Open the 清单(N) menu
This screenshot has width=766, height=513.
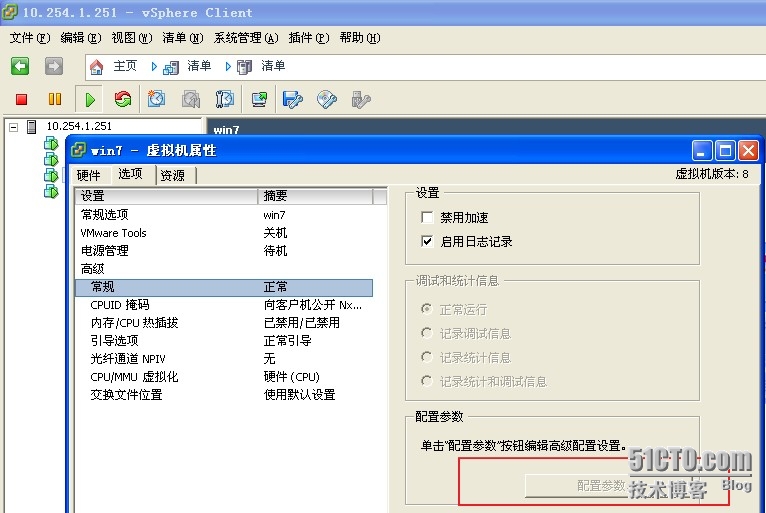tap(183, 38)
